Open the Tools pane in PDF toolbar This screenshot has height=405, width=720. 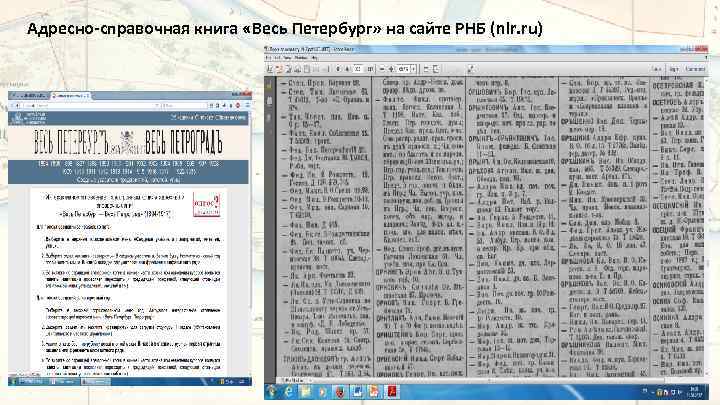click(x=657, y=69)
